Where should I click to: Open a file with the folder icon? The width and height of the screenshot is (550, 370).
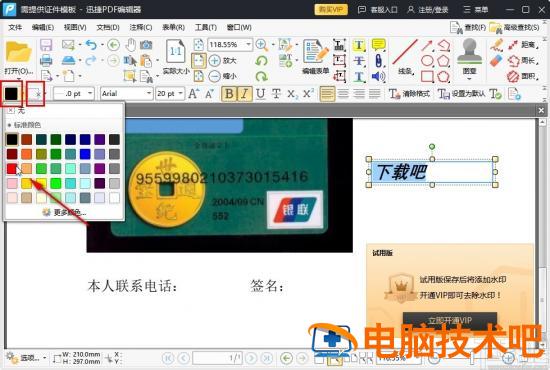[18, 52]
